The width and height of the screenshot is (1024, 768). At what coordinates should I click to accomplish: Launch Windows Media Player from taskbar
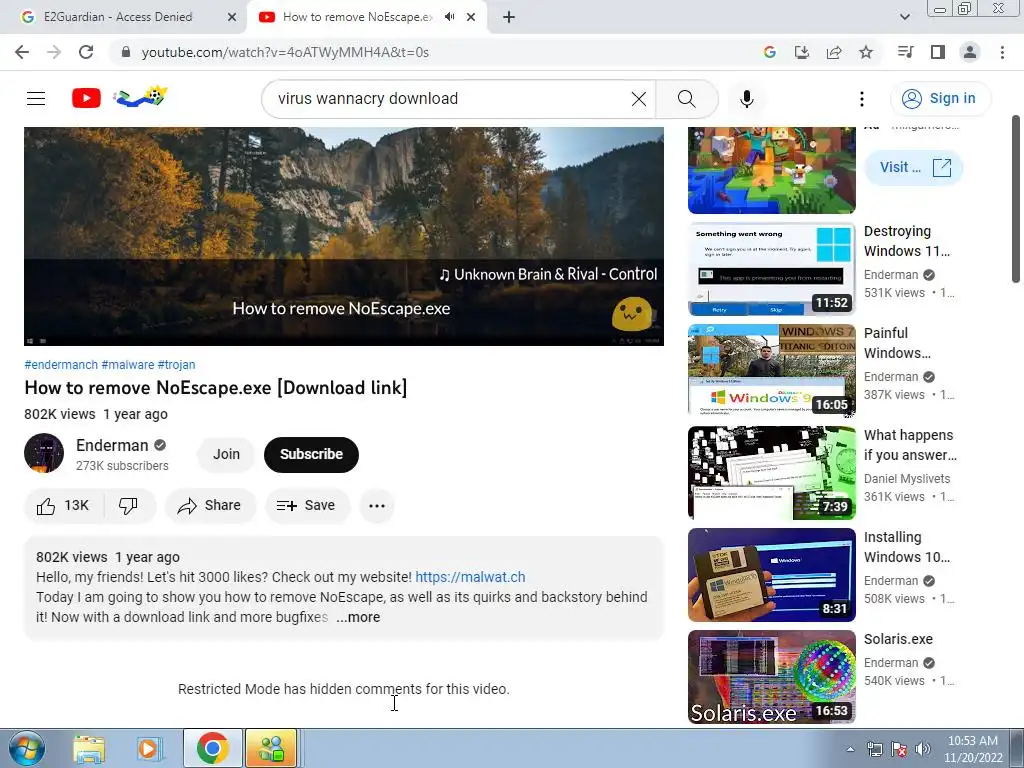(149, 748)
